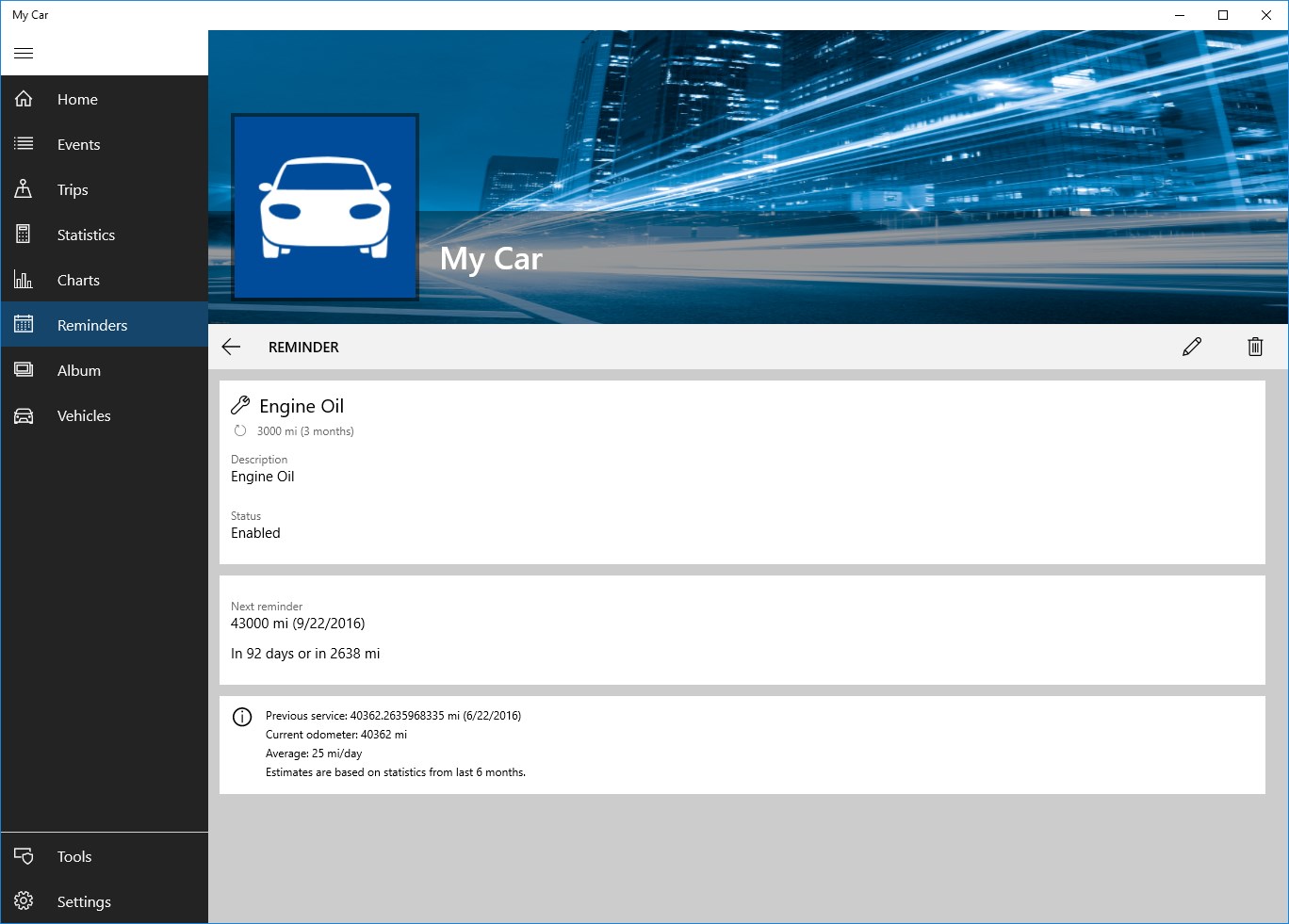The image size is (1289, 924).
Task: Click the info icon on the service summary
Action: pos(241,717)
